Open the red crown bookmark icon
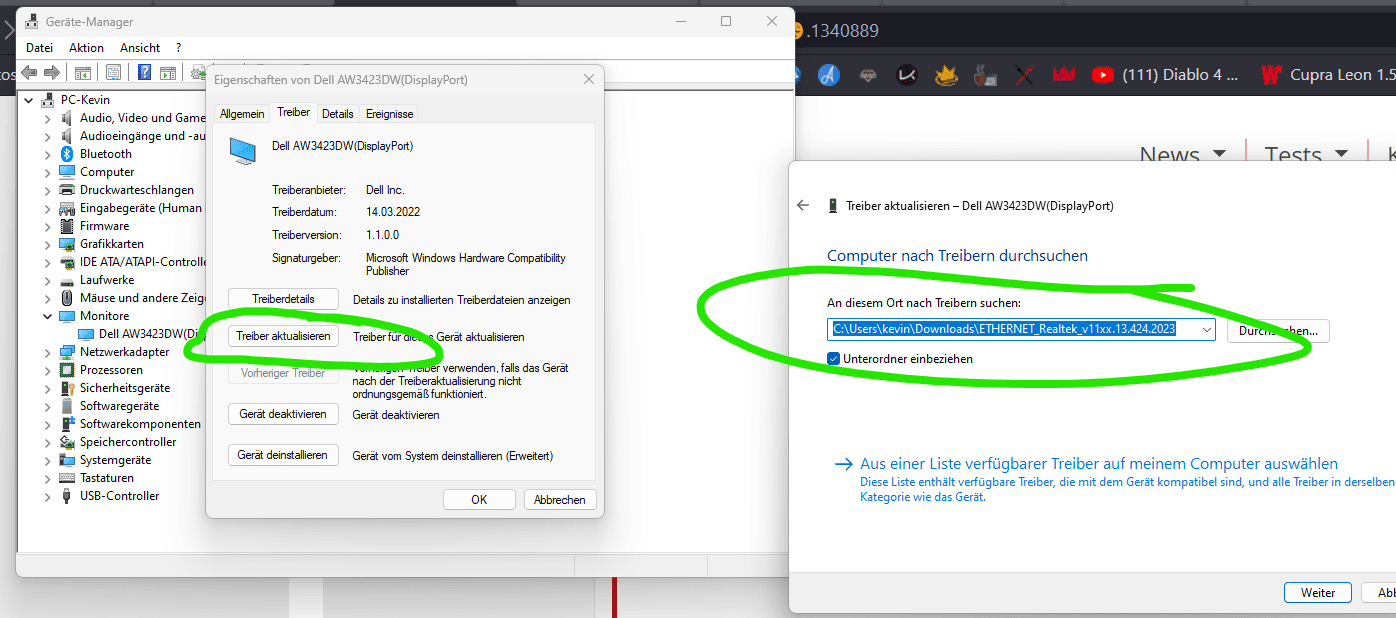This screenshot has height=618, width=1396. (x=1063, y=74)
